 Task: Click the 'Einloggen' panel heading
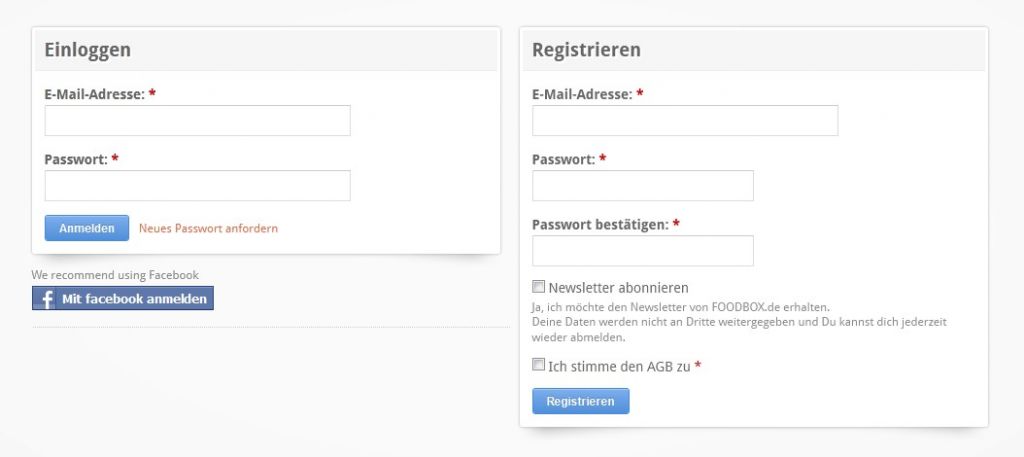[88, 50]
